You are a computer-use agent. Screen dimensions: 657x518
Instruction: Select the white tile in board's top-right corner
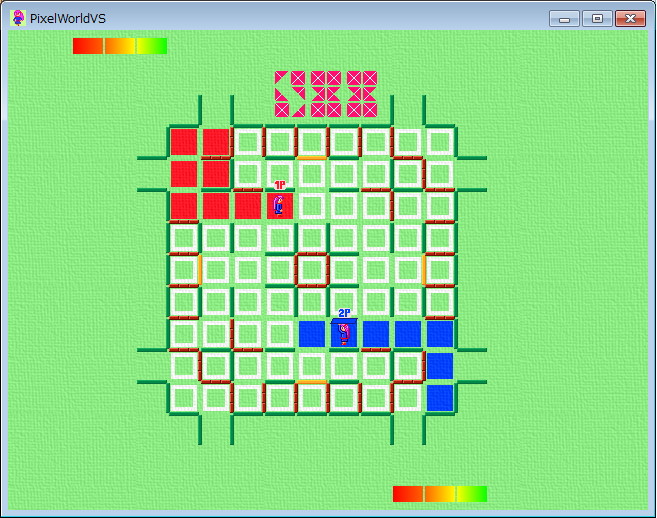440,142
